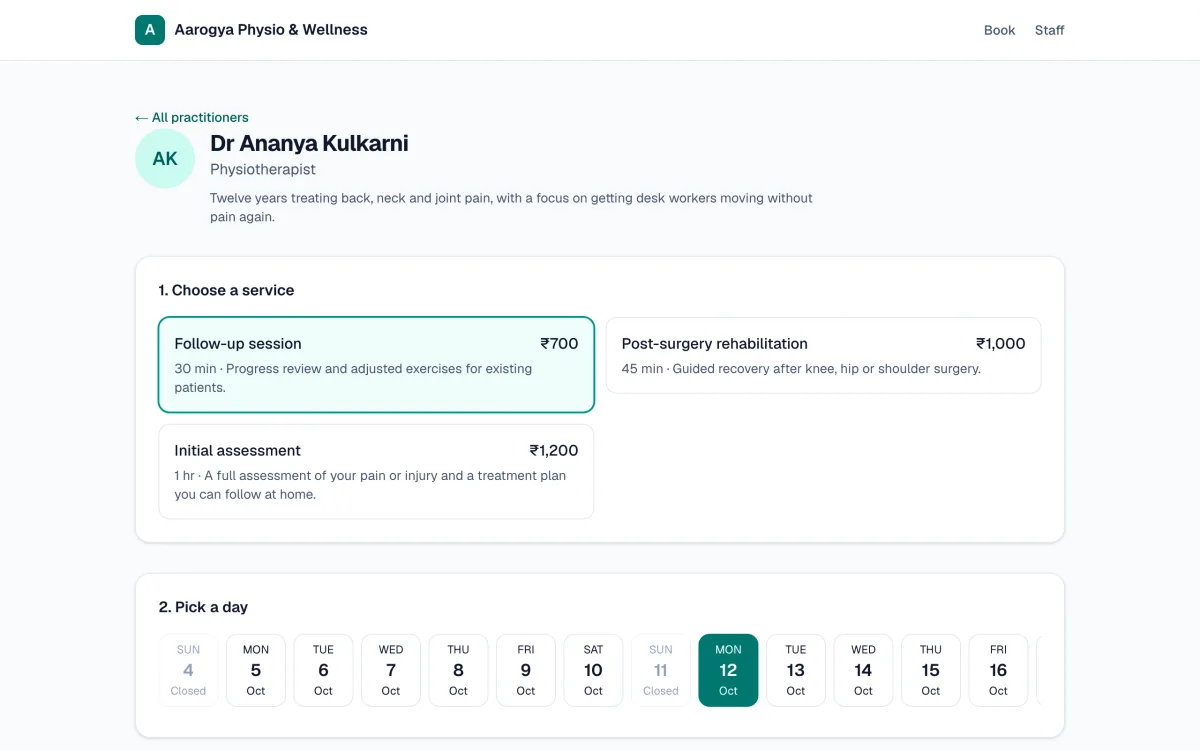Select Post-surgery rehabilitation service
1200x750 pixels.
pyautogui.click(x=823, y=355)
